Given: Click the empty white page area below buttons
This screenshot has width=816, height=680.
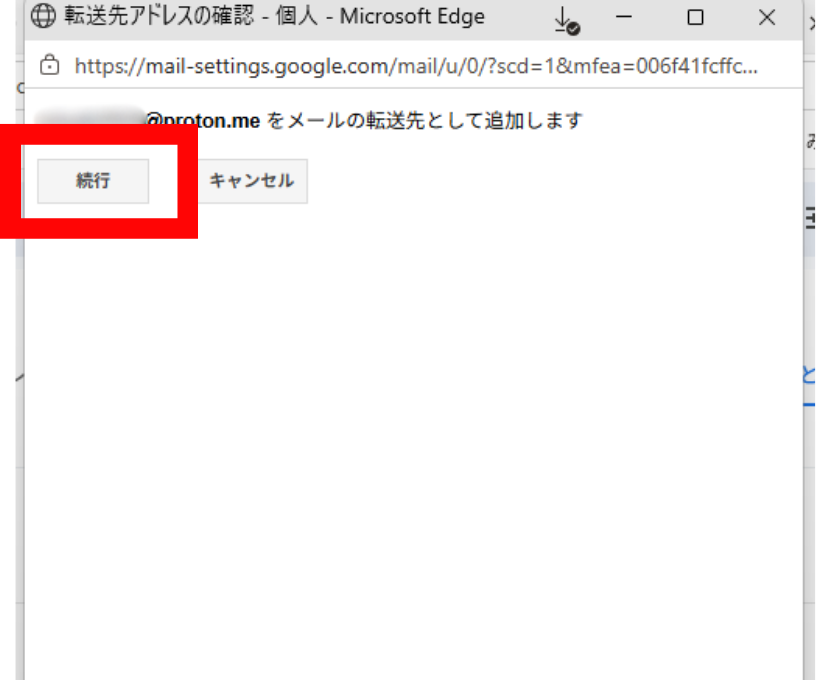Looking at the screenshot, I should point(410,450).
